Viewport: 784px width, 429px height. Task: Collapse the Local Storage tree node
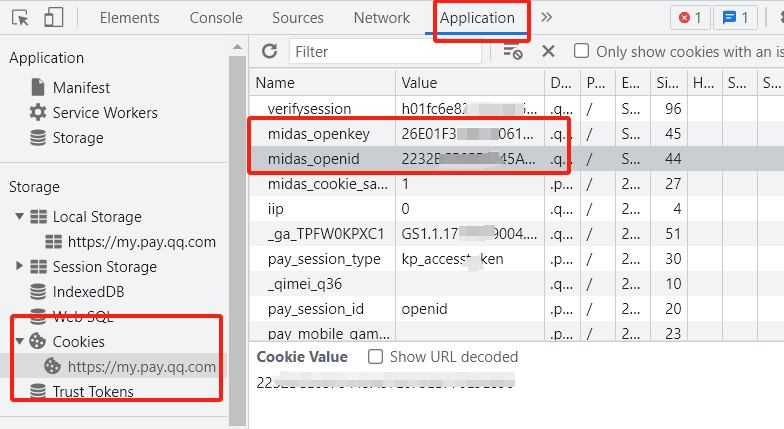coord(19,217)
